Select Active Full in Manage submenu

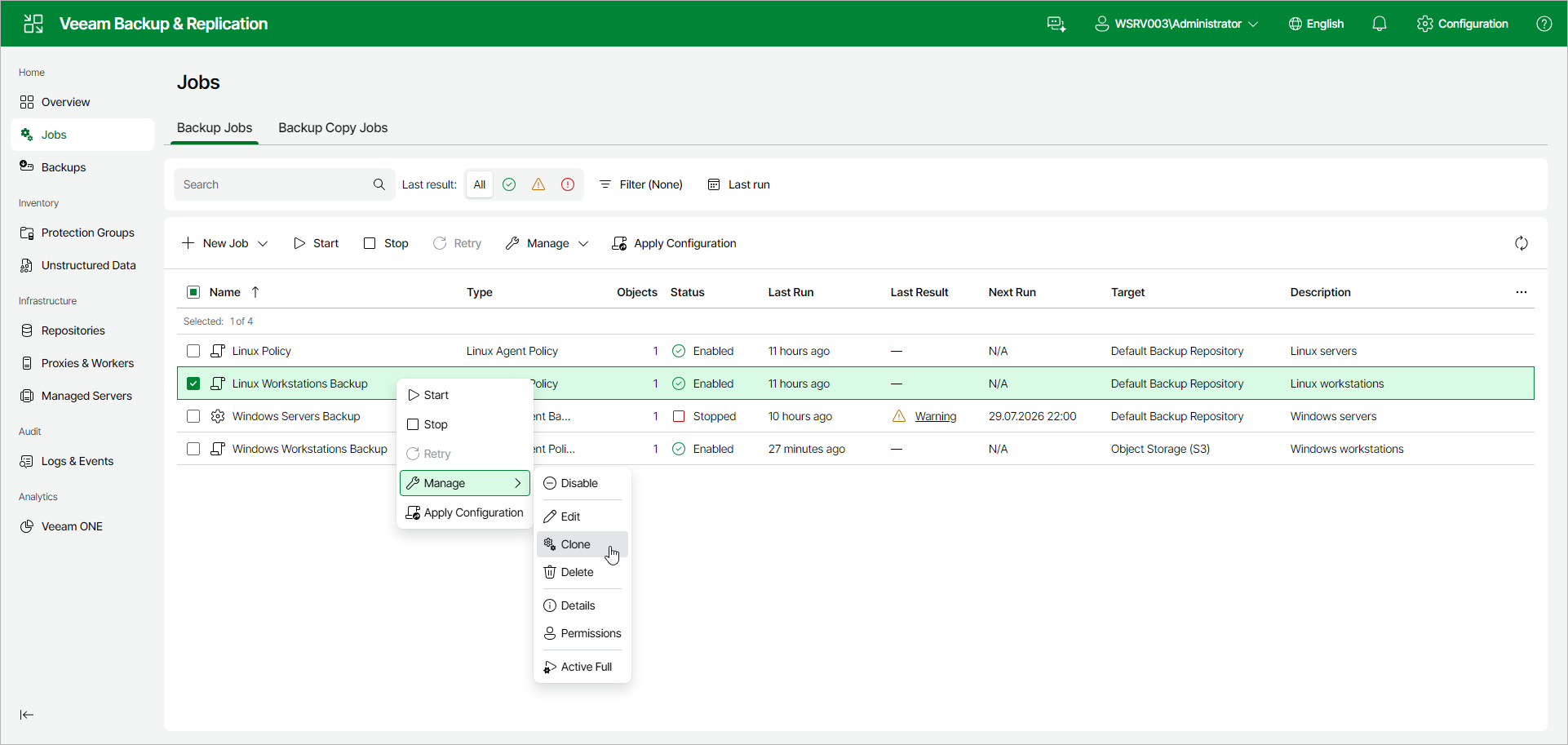[x=582, y=667]
